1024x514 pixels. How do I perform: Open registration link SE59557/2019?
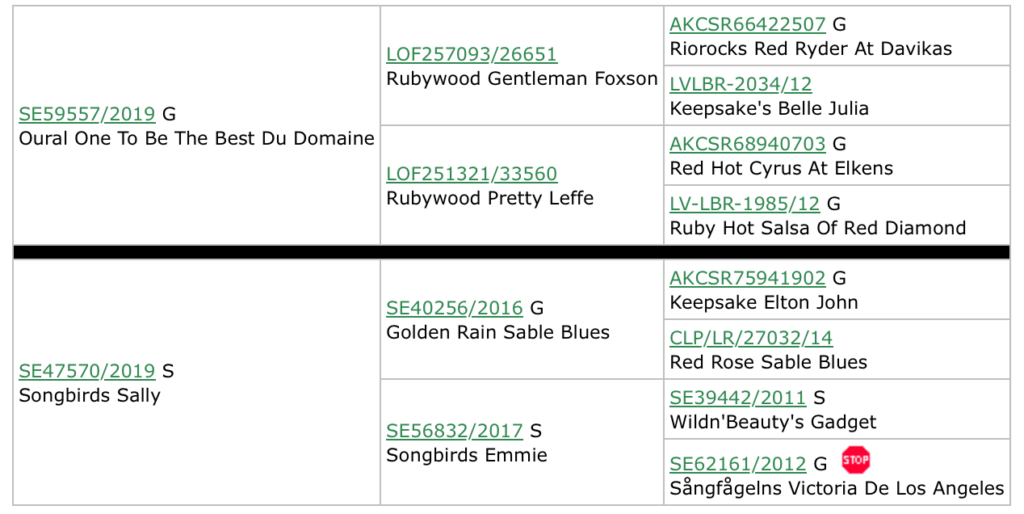[87, 114]
